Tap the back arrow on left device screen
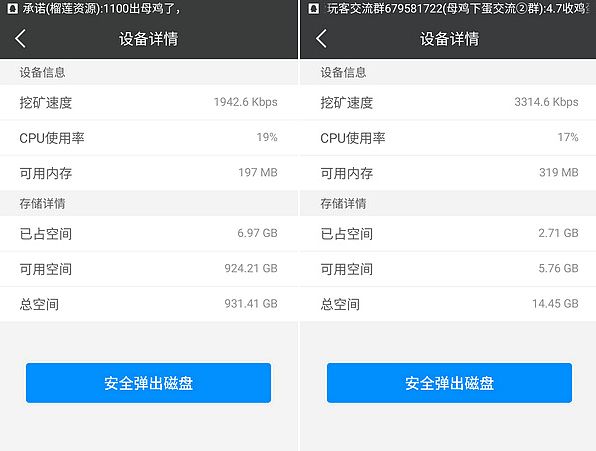 [x=21, y=38]
